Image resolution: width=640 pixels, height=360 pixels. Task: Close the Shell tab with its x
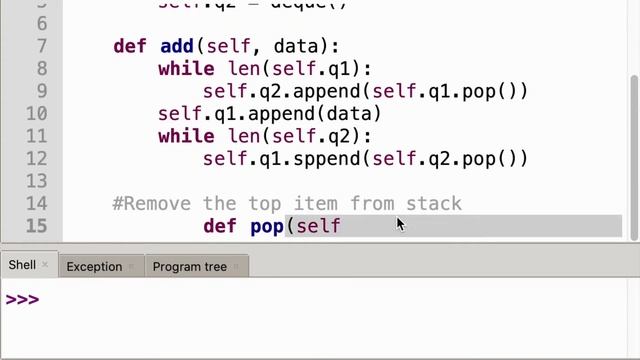point(45,265)
